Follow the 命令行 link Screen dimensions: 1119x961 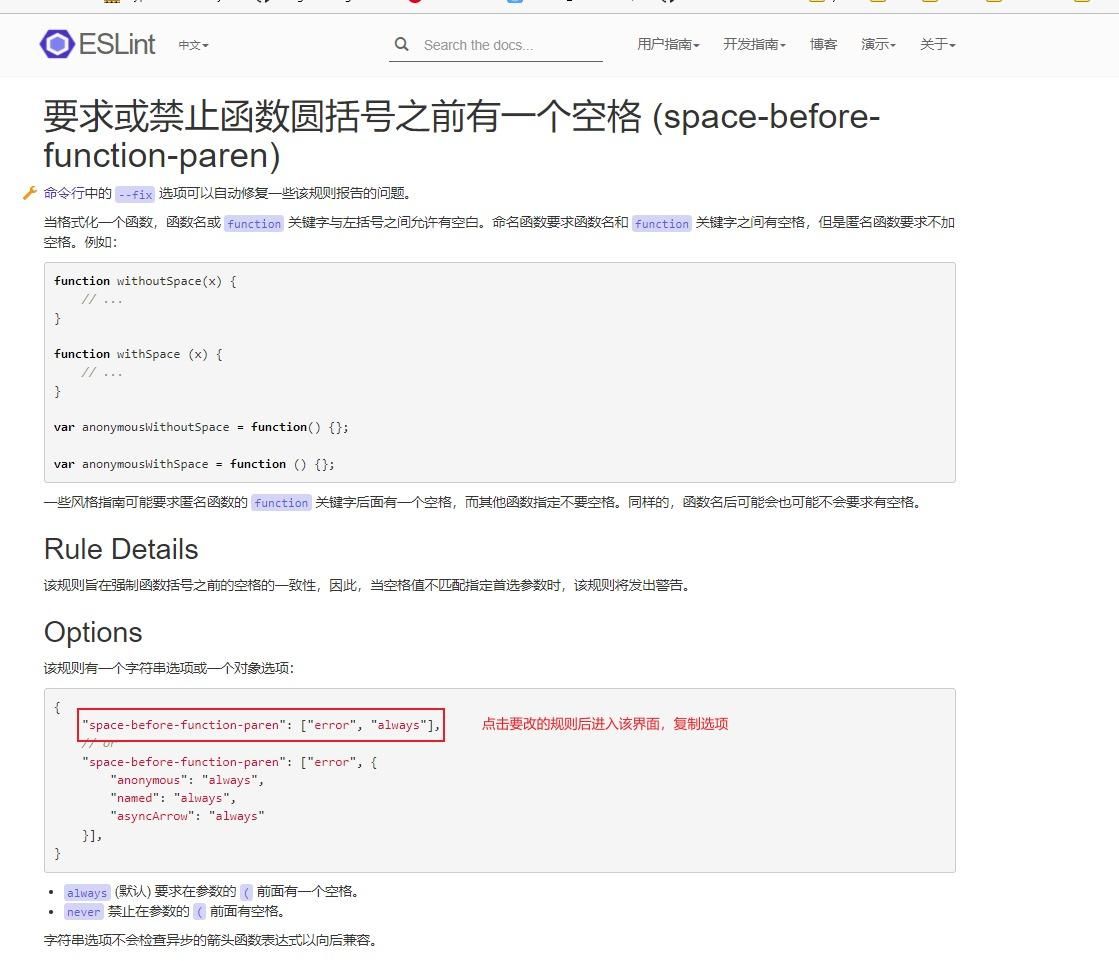point(64,194)
